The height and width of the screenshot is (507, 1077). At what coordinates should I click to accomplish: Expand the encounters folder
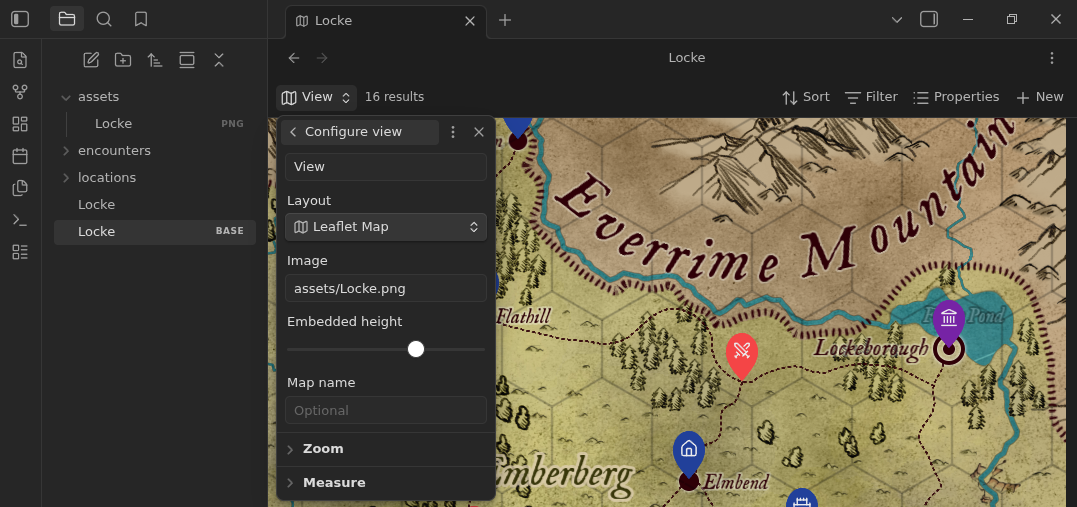[155, 150]
